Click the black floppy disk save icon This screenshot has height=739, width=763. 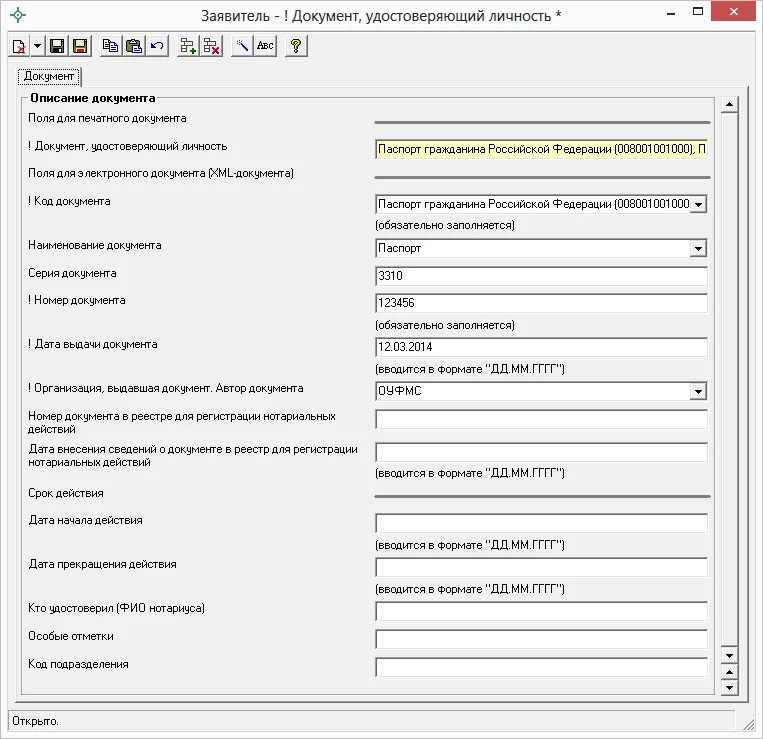(57, 46)
